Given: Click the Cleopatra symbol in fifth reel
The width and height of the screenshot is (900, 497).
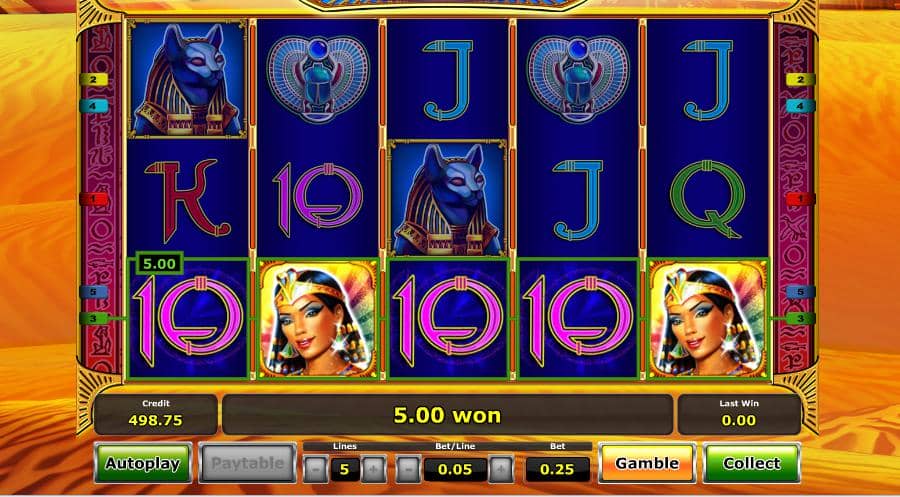Looking at the screenshot, I should [x=708, y=319].
